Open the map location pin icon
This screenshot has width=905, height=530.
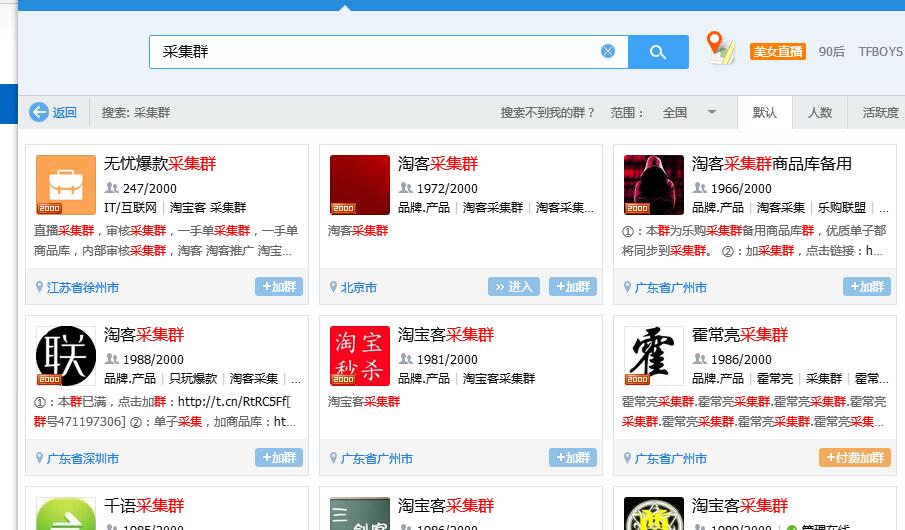coord(718,48)
